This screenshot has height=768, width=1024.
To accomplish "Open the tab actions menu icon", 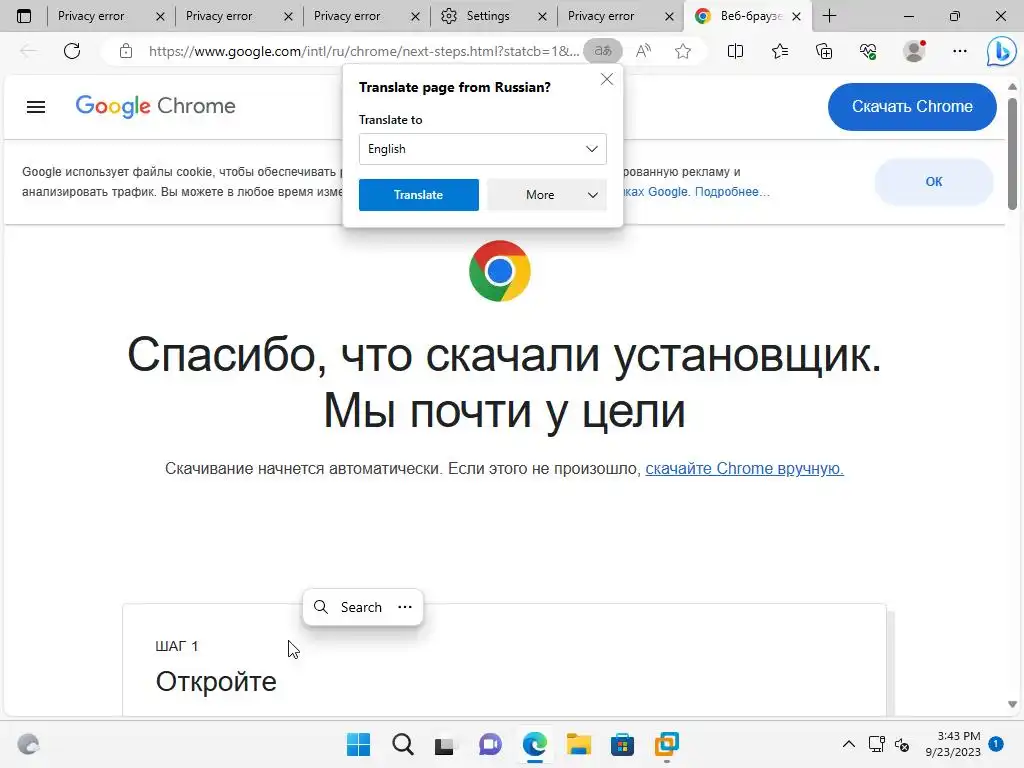I will (x=24, y=16).
